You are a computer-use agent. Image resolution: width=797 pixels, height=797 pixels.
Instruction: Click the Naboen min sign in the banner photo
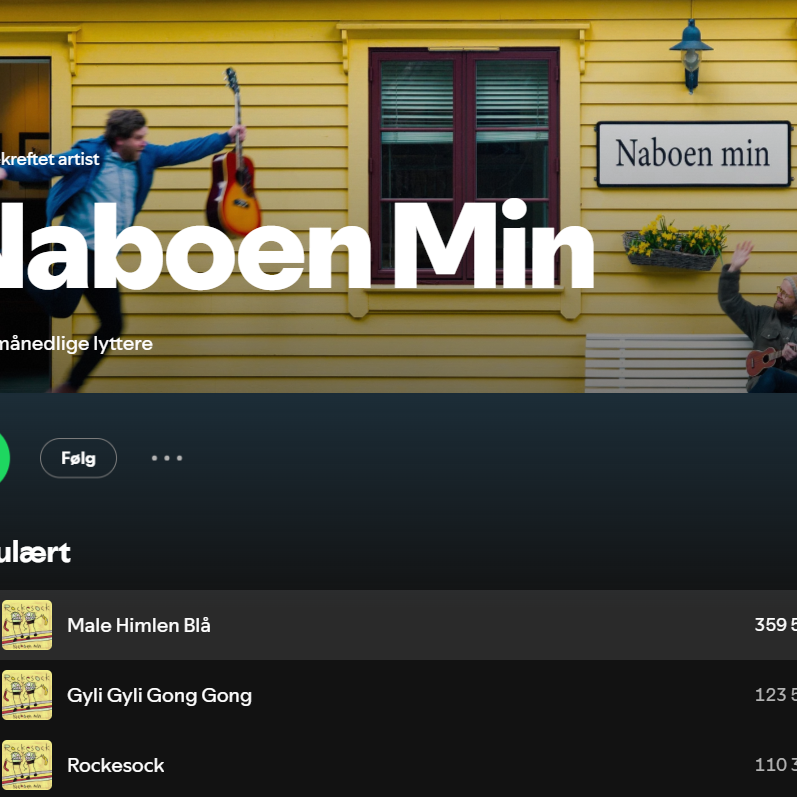click(693, 154)
